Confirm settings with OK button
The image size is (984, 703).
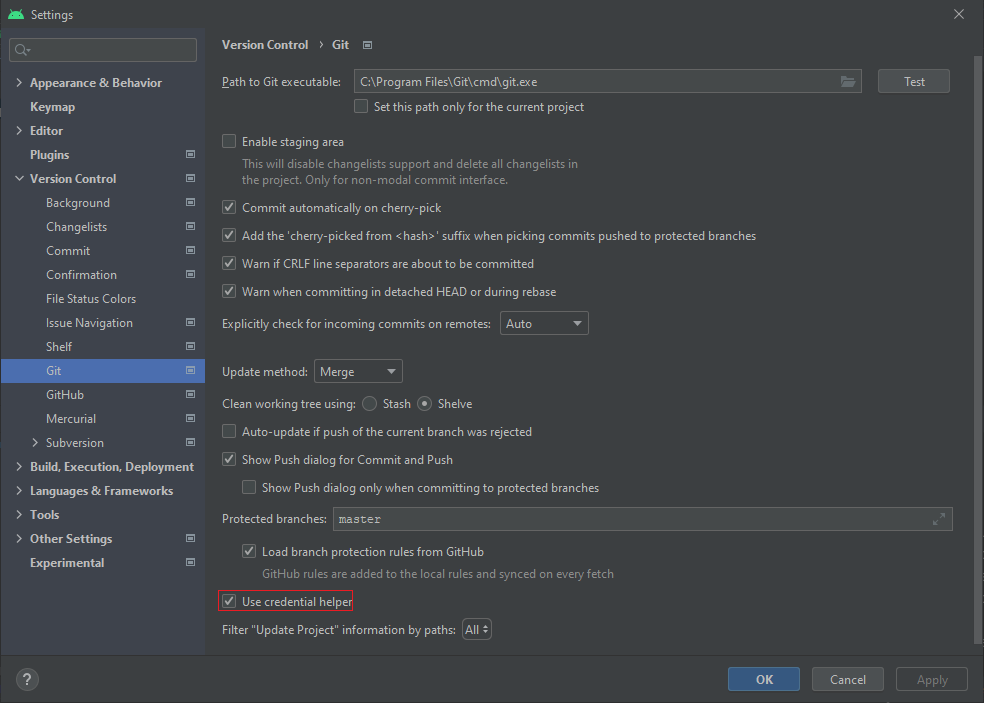click(764, 679)
